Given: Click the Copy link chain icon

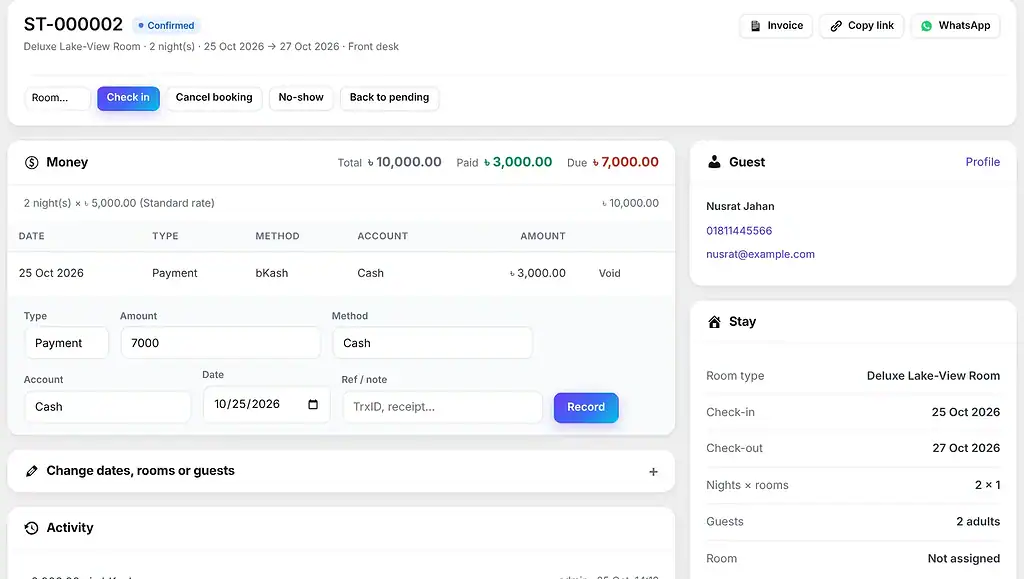Looking at the screenshot, I should [836, 26].
